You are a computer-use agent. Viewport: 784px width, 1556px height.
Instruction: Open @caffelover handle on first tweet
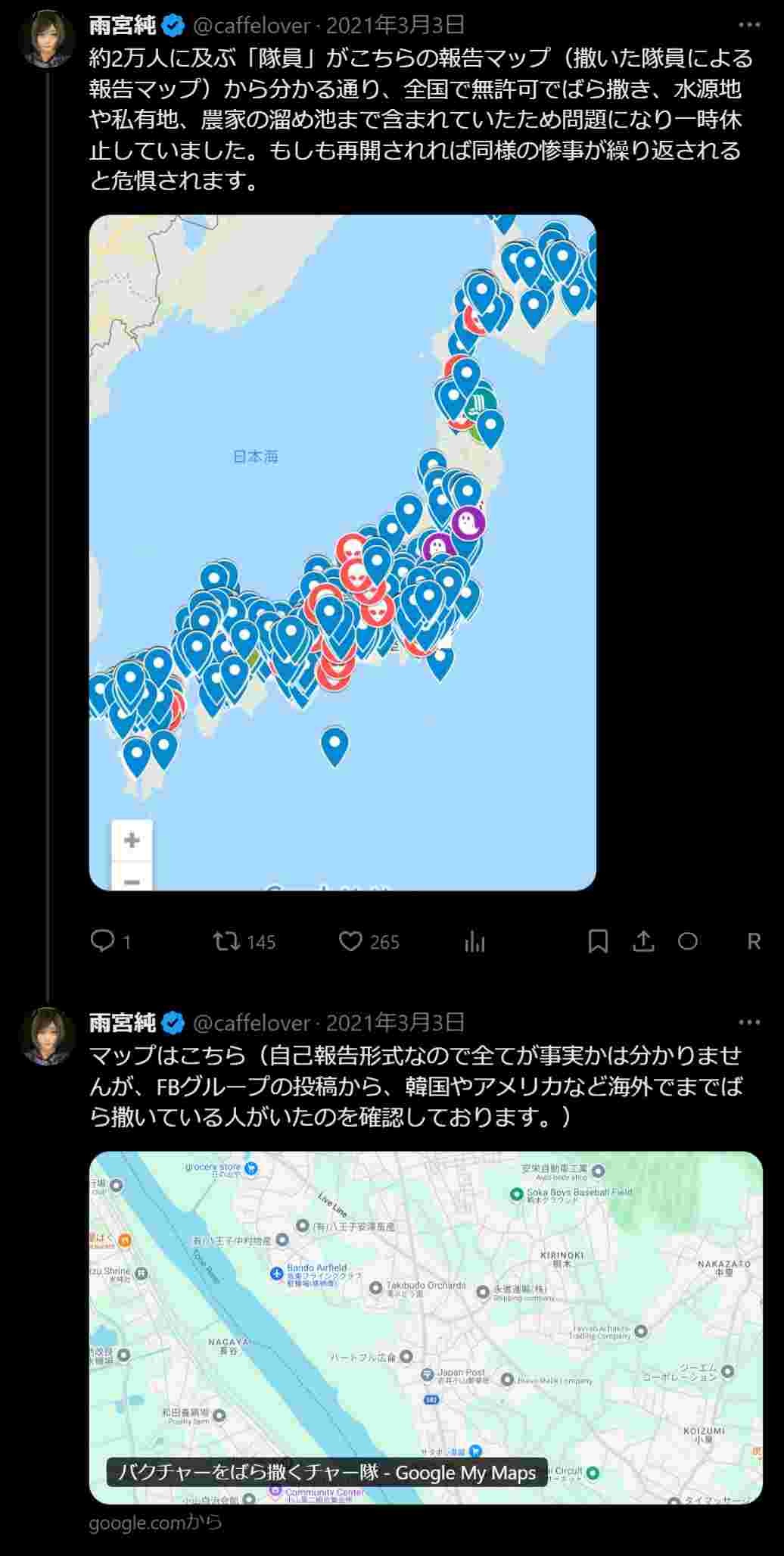tap(252, 26)
